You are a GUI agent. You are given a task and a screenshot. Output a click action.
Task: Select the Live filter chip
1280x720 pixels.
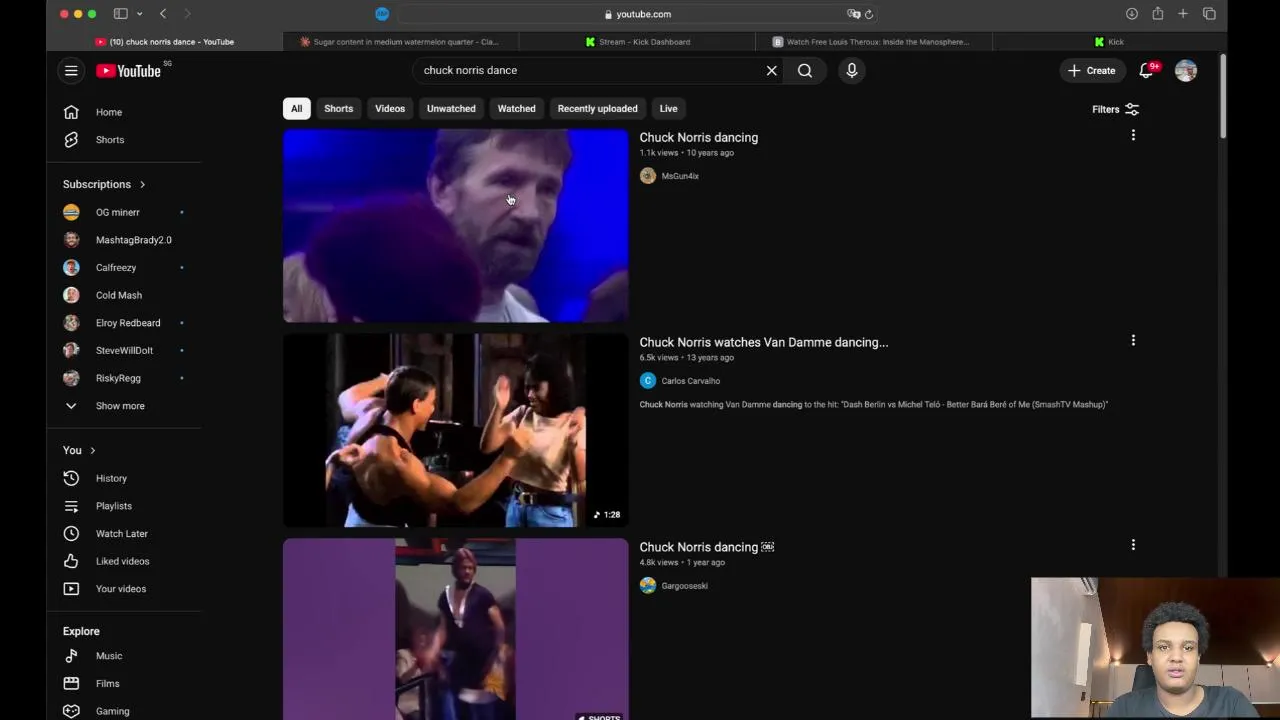(x=668, y=108)
